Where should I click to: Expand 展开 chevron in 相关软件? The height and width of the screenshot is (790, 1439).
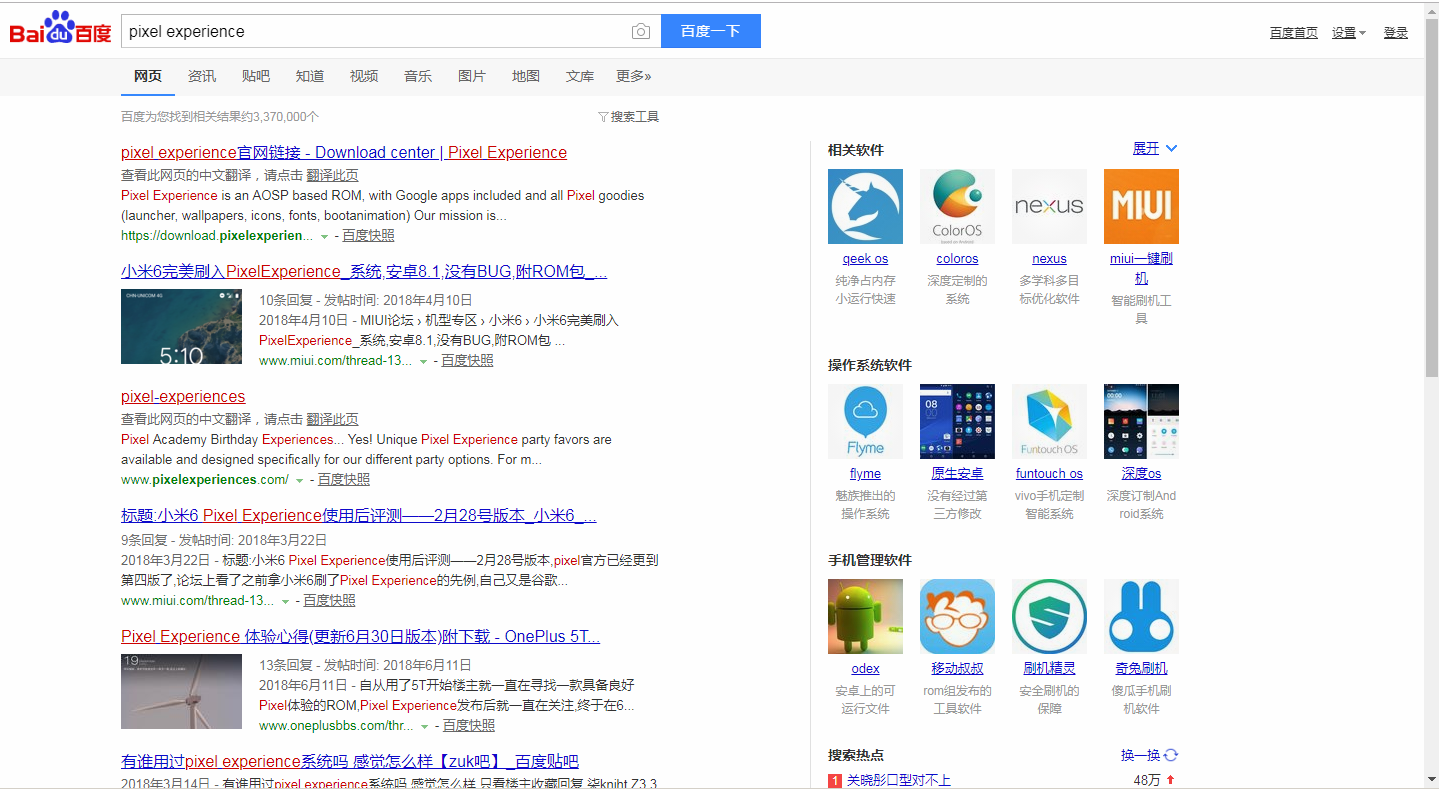[1172, 148]
